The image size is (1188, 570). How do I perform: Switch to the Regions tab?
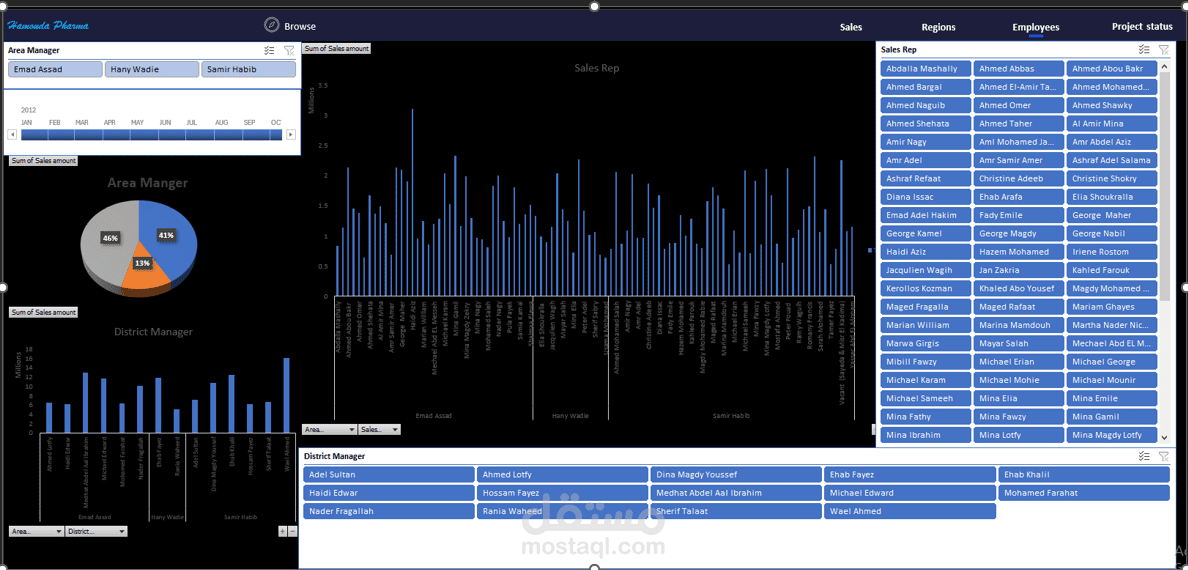938,27
